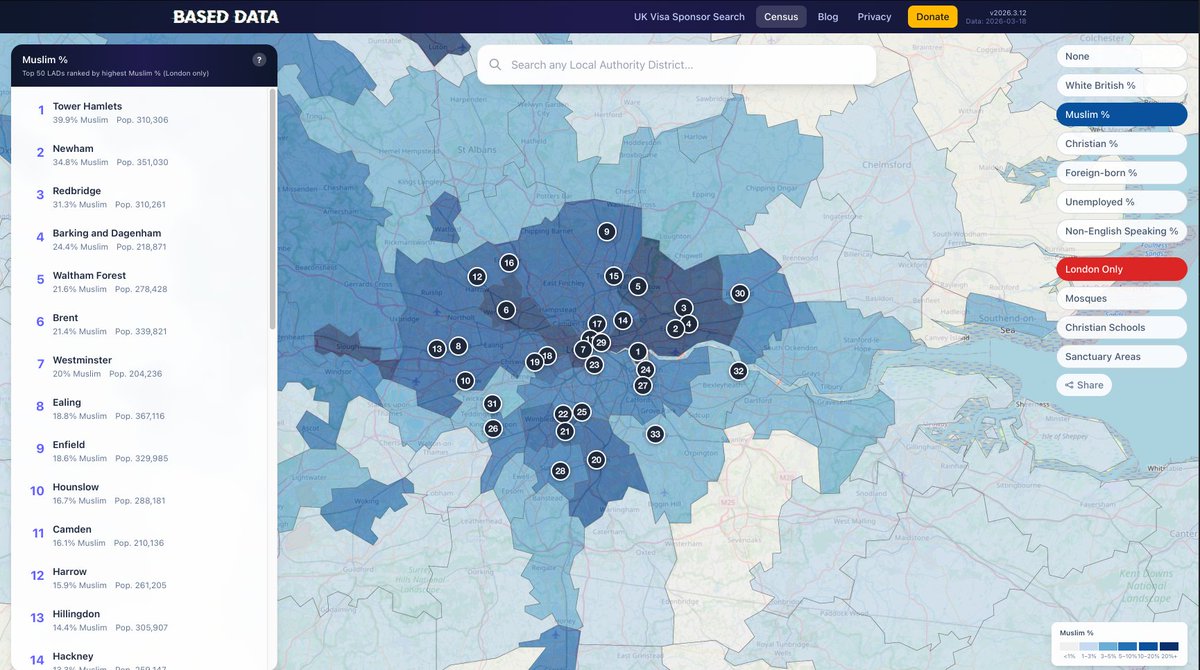1200x670 pixels.
Task: Select the Unemployed % layer
Action: (1121, 202)
